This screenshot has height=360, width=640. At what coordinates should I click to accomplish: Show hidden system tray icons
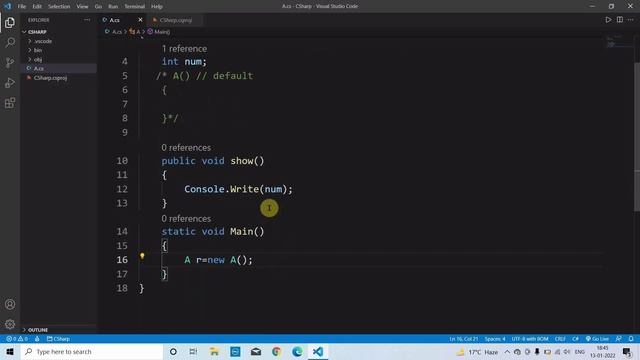click(x=507, y=351)
